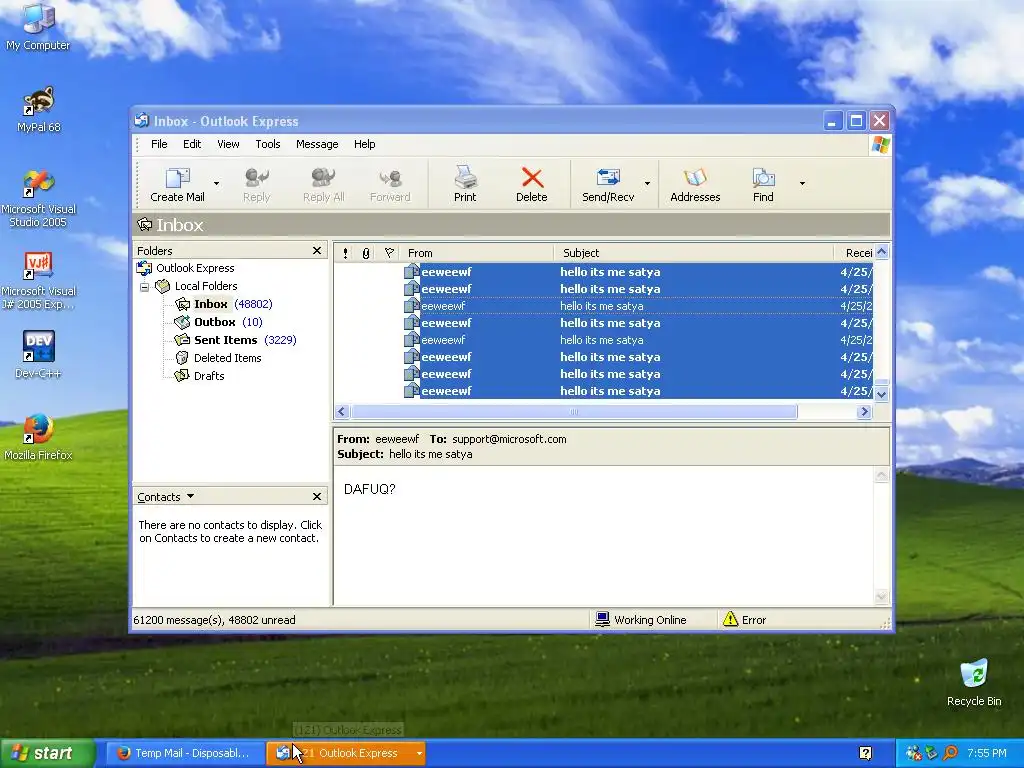Collapse the Local Folders tree node

(x=144, y=287)
